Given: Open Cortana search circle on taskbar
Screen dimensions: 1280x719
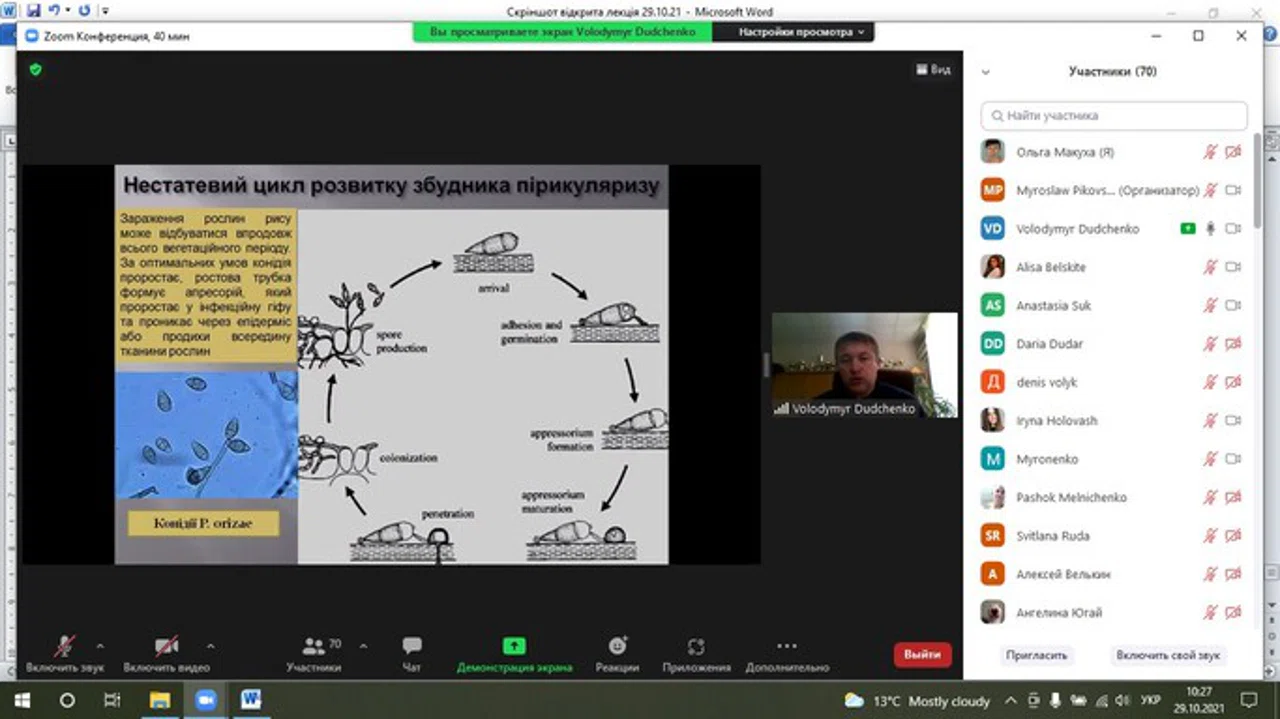Looking at the screenshot, I should (68, 700).
